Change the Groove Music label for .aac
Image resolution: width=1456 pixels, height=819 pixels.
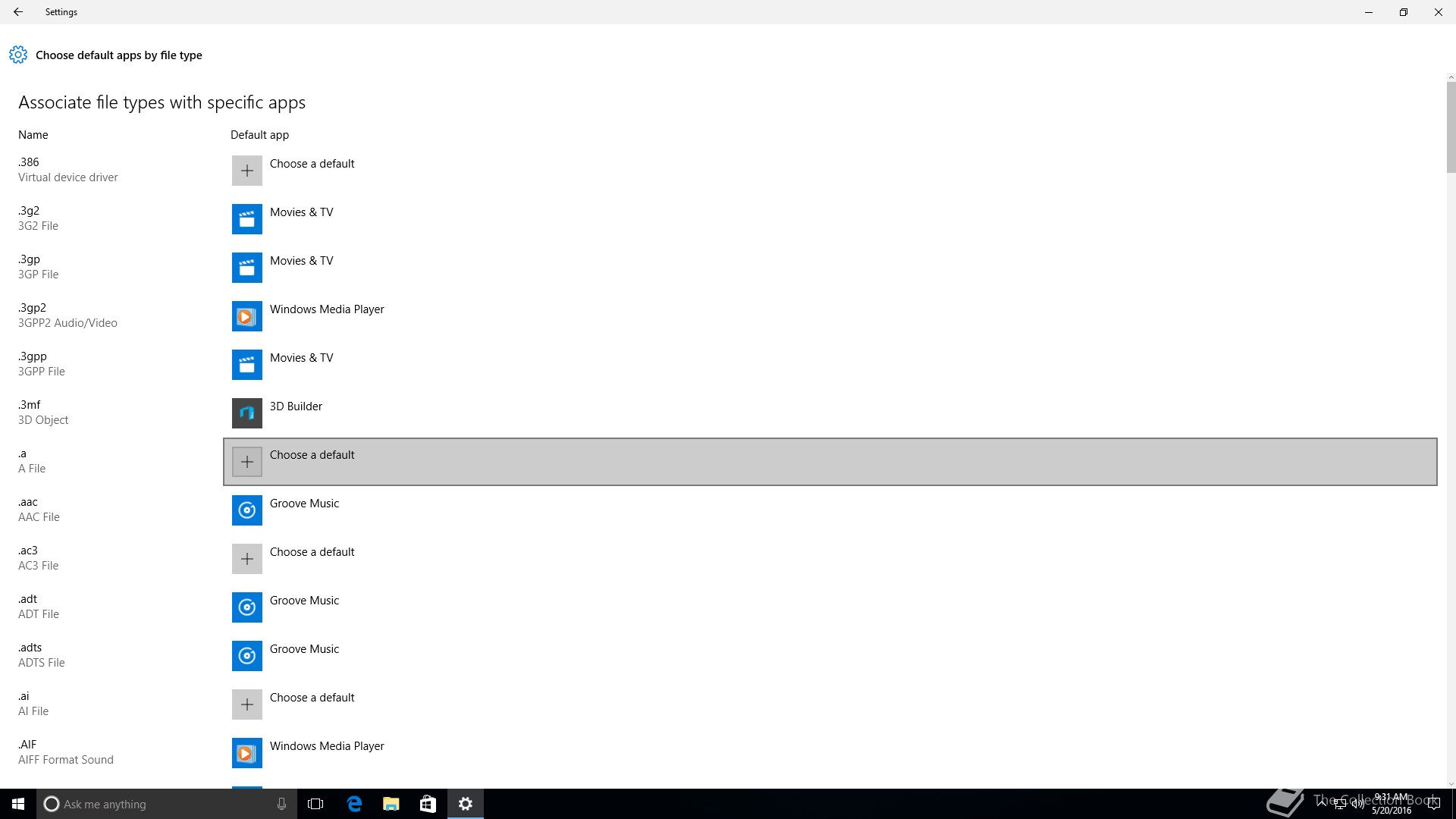(304, 504)
